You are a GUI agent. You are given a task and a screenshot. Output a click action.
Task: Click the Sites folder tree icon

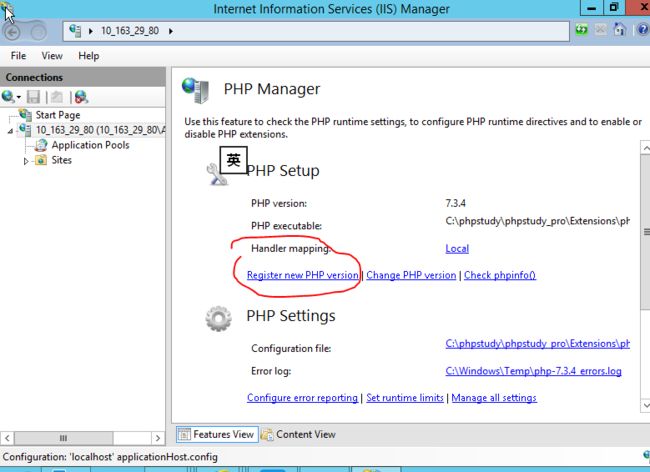41,160
